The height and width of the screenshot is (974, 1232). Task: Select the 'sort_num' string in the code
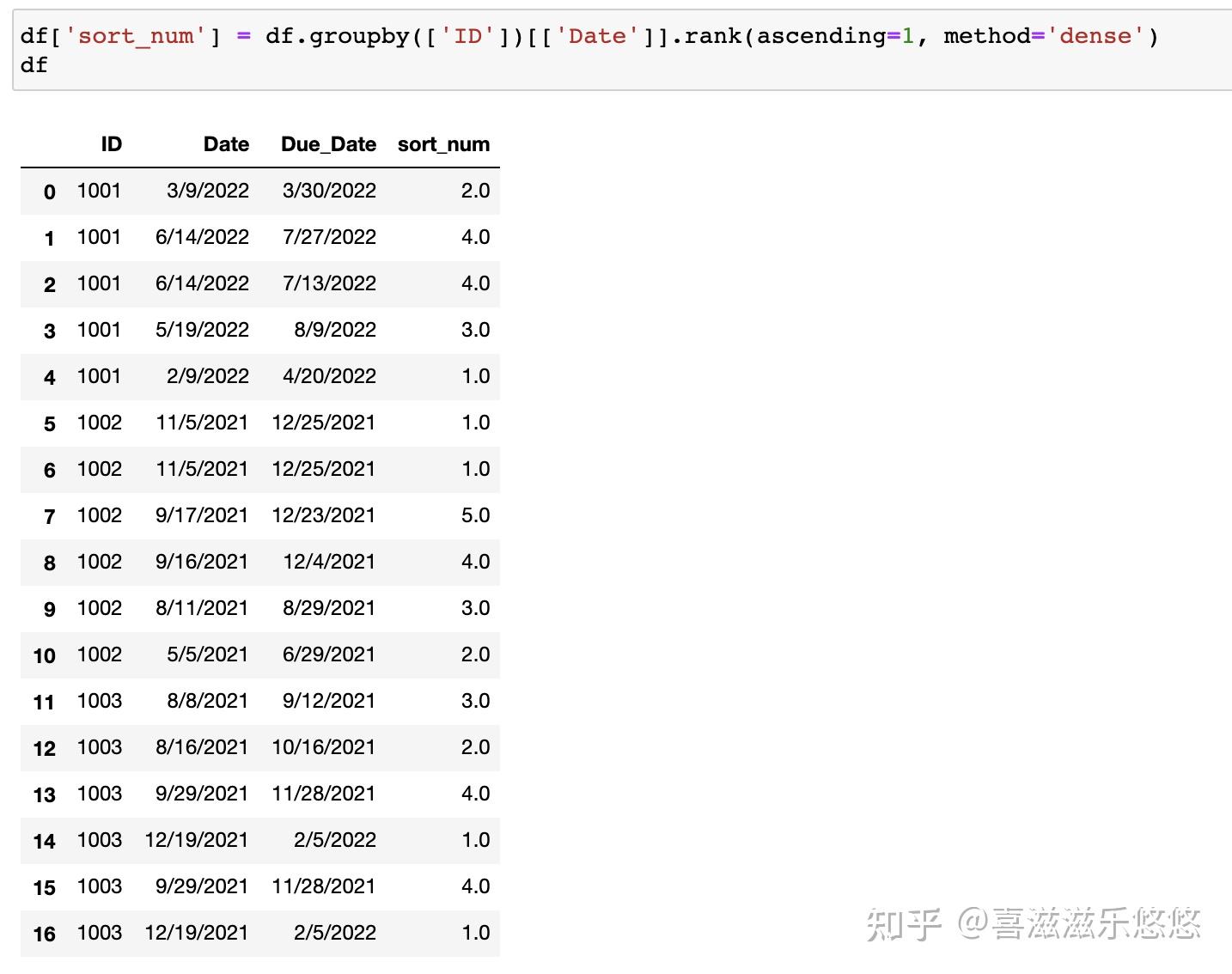(133, 35)
